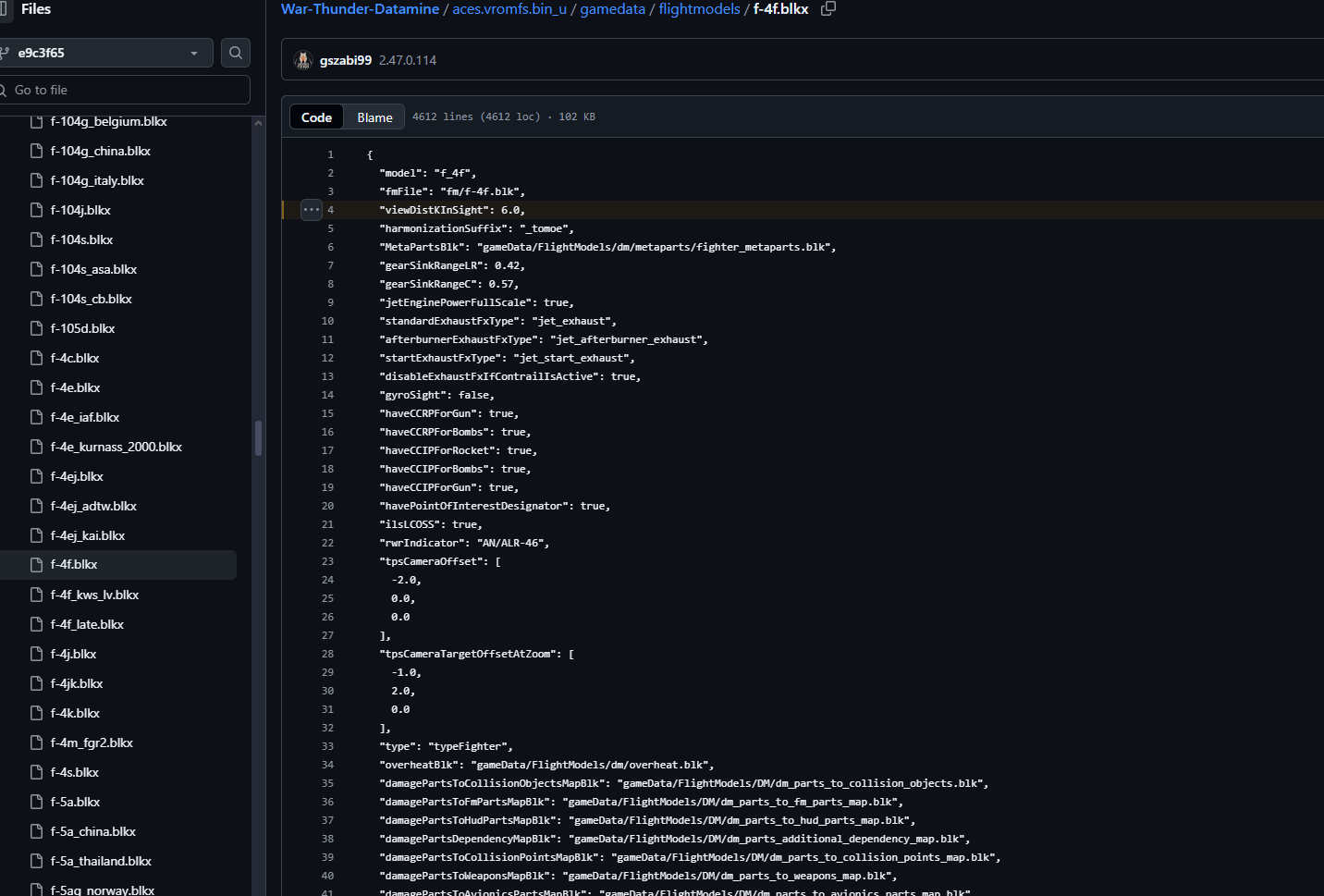Click the file icon beside f-105d.blkx
1324x896 pixels.
coord(37,328)
